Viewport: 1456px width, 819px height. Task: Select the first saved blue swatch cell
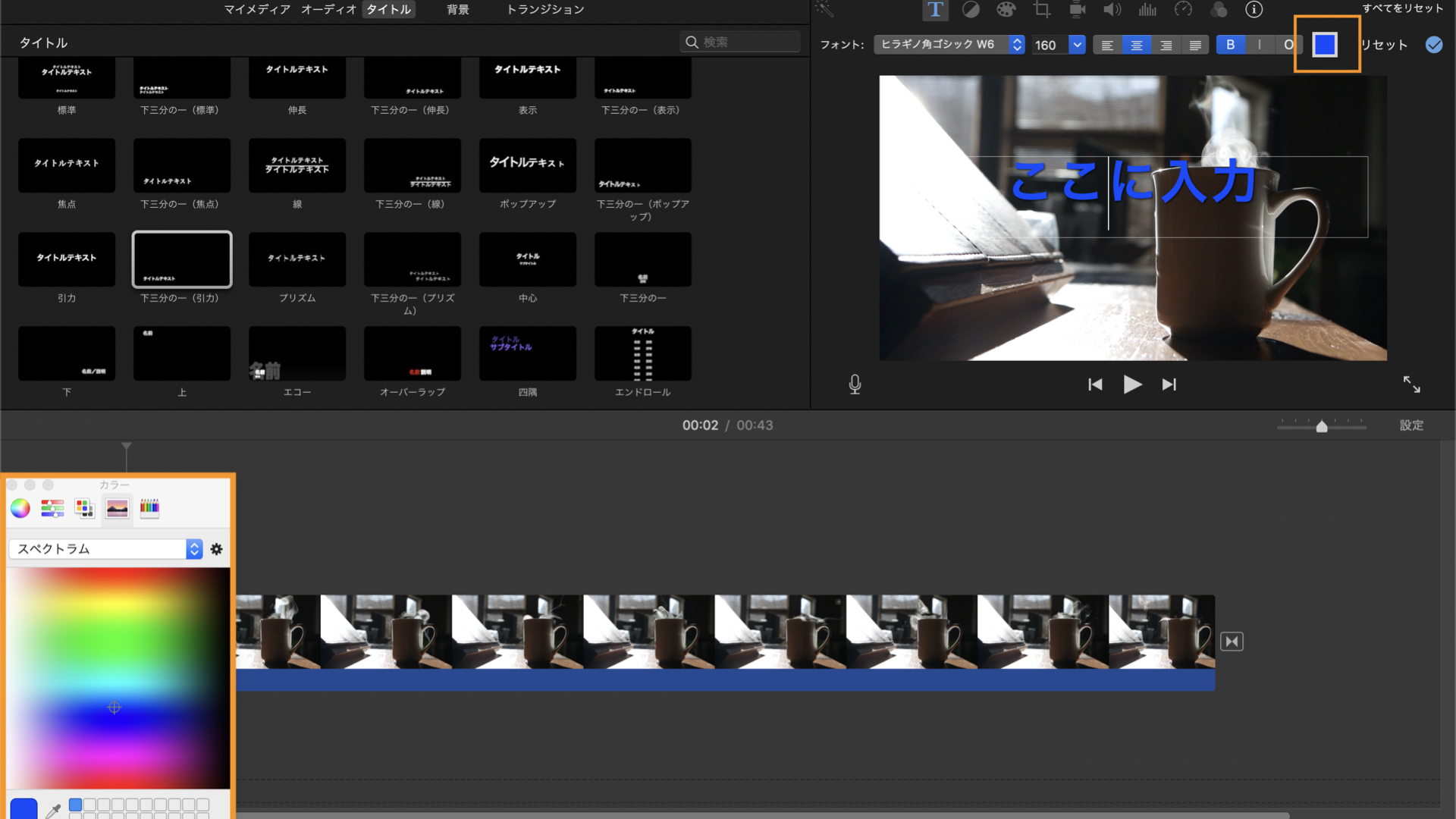click(x=75, y=805)
